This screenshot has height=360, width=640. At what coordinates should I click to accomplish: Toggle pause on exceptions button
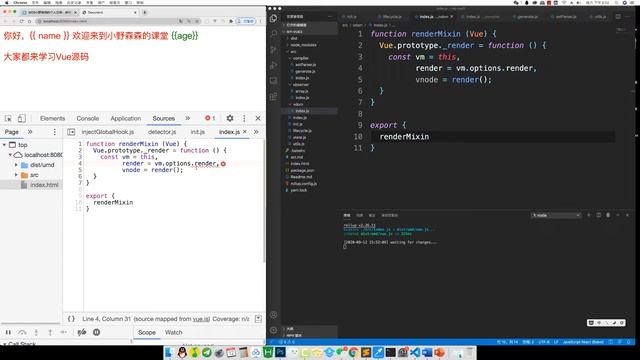tap(96, 332)
